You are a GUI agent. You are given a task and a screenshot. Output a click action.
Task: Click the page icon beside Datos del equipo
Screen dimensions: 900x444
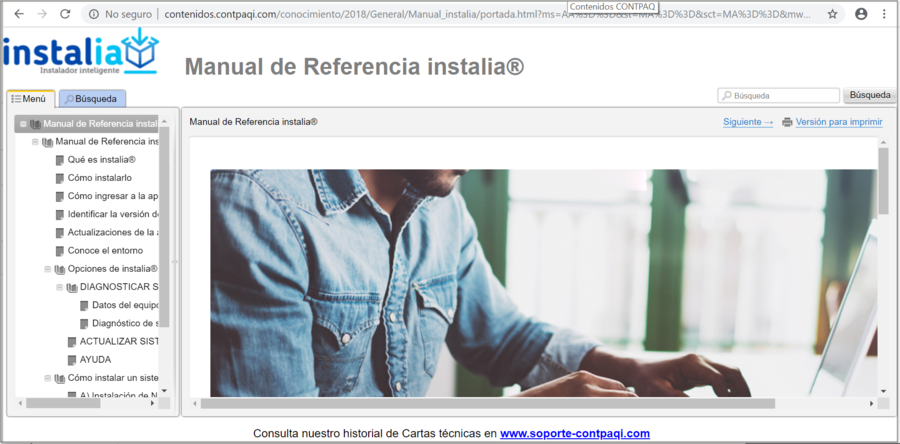pyautogui.click(x=84, y=305)
